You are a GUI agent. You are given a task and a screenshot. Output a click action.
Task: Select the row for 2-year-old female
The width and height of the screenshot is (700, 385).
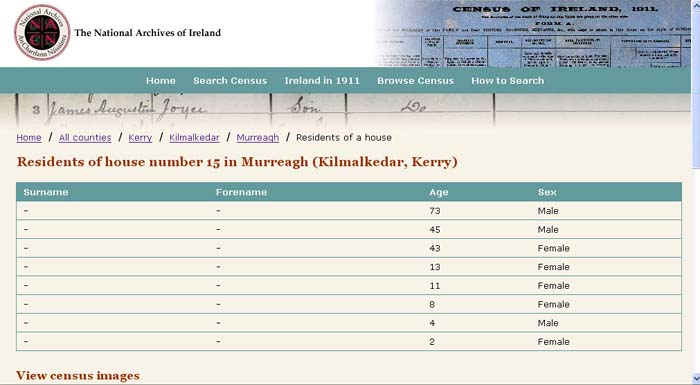(x=349, y=342)
